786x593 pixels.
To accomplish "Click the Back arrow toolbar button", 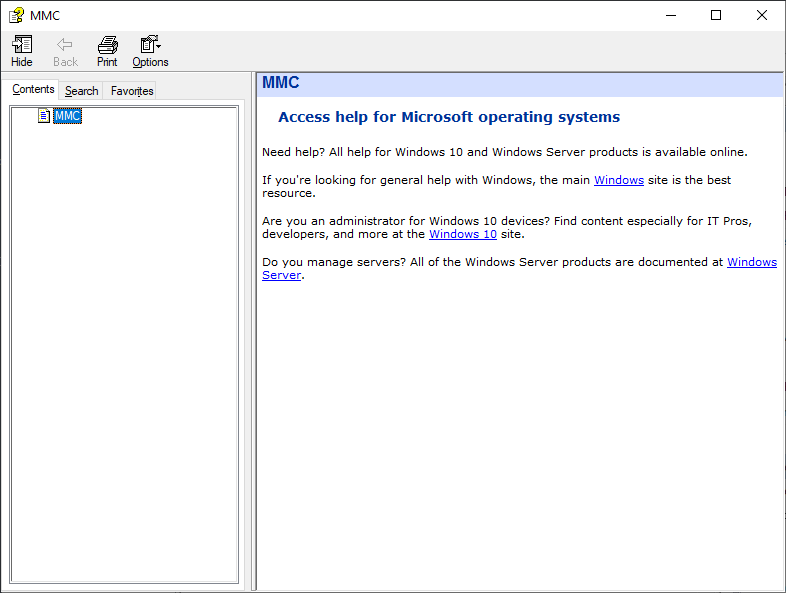I will pos(65,51).
